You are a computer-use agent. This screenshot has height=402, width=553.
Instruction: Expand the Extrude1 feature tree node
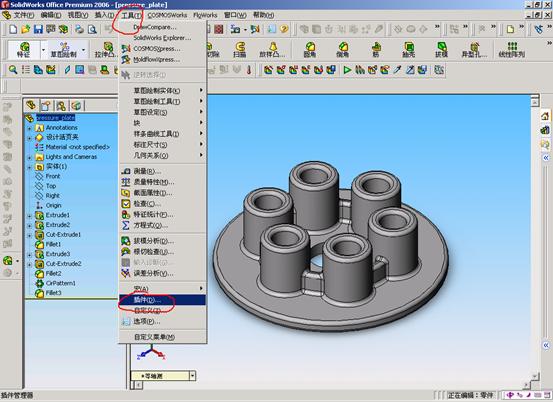pos(30,215)
